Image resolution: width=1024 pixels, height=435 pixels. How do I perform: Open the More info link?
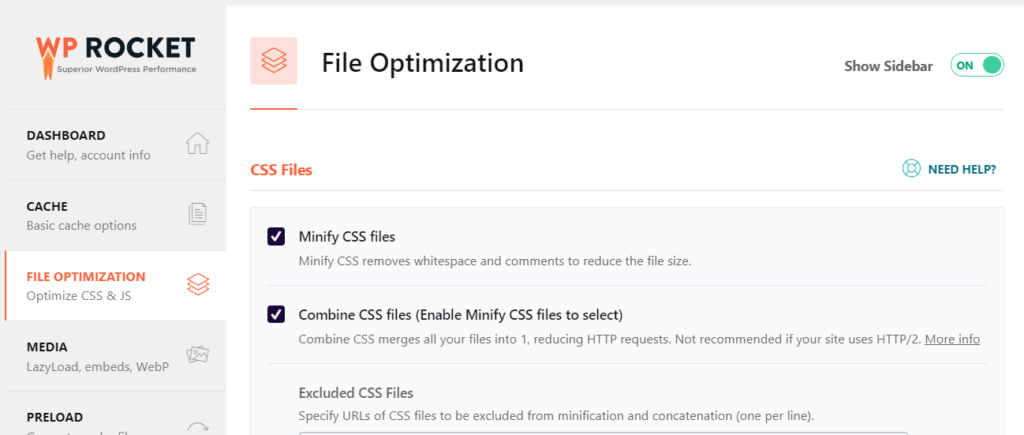(x=952, y=340)
